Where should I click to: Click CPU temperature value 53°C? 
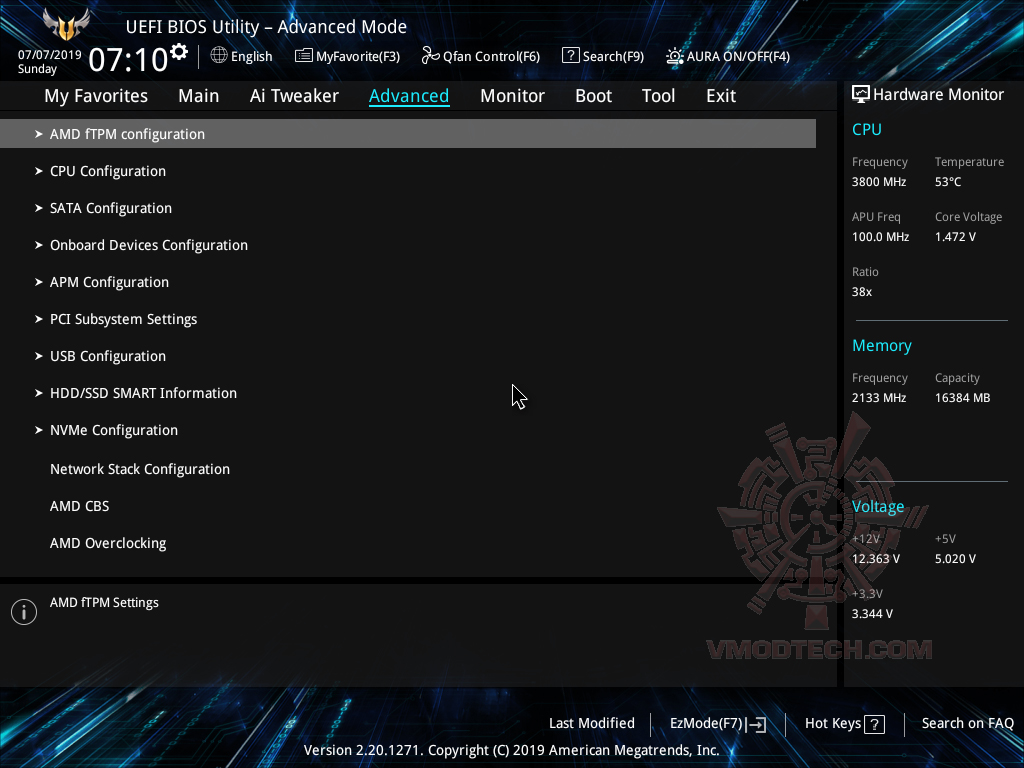coord(948,182)
